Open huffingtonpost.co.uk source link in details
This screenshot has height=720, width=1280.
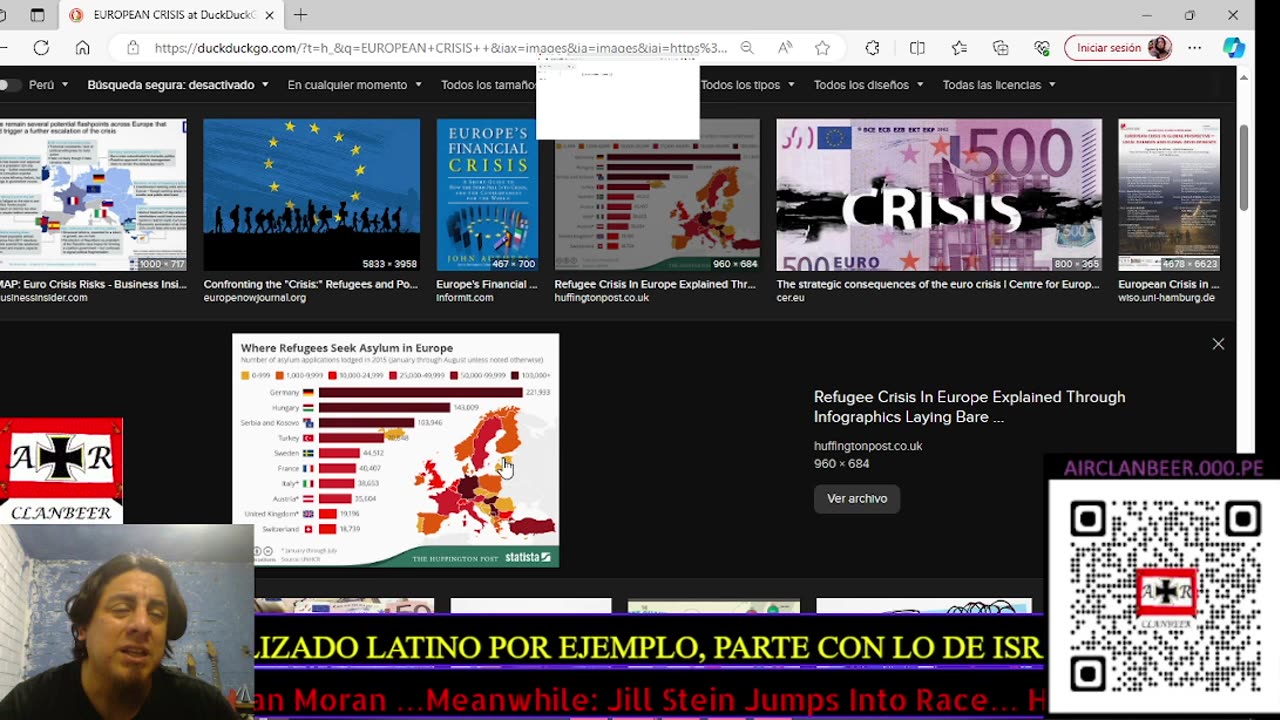tap(868, 446)
